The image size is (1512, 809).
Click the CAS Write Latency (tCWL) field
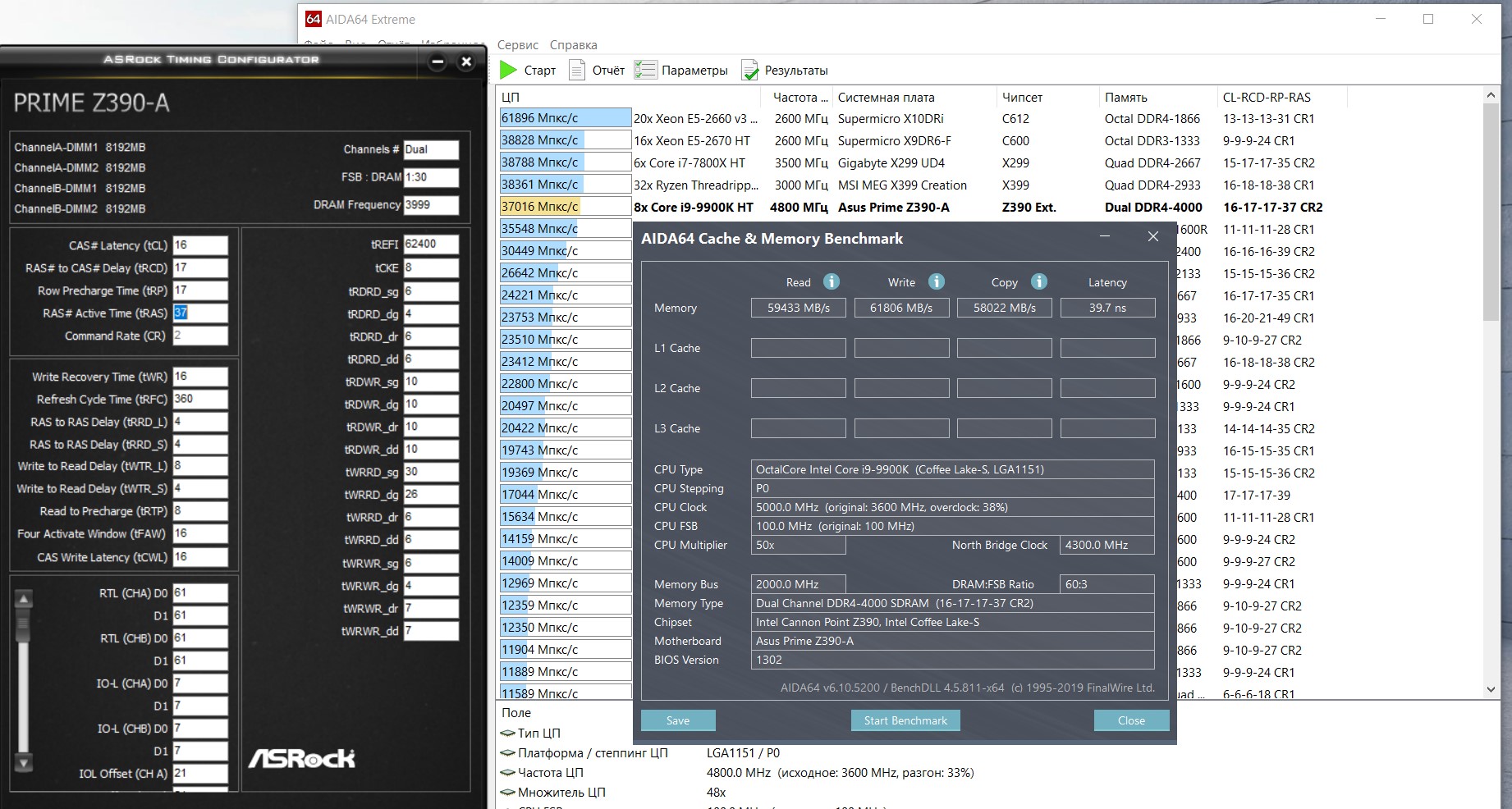click(x=200, y=557)
